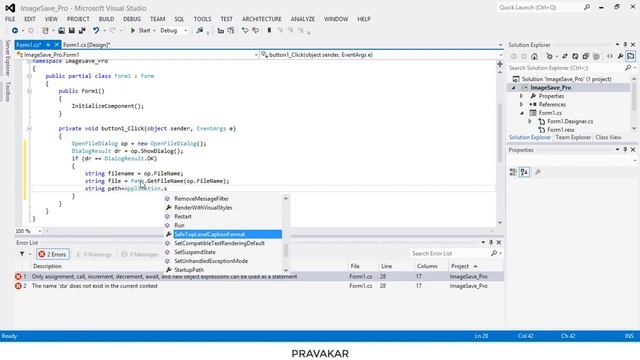
Task: Click the comment out lines toolbar icon
Action: click(244, 31)
